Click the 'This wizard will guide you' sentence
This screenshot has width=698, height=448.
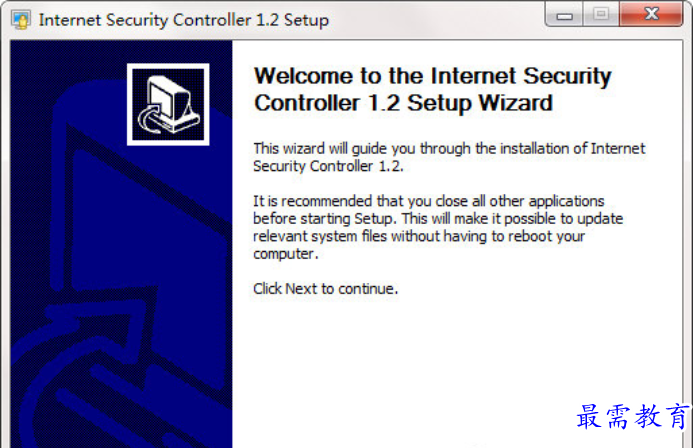pyautogui.click(x=449, y=148)
